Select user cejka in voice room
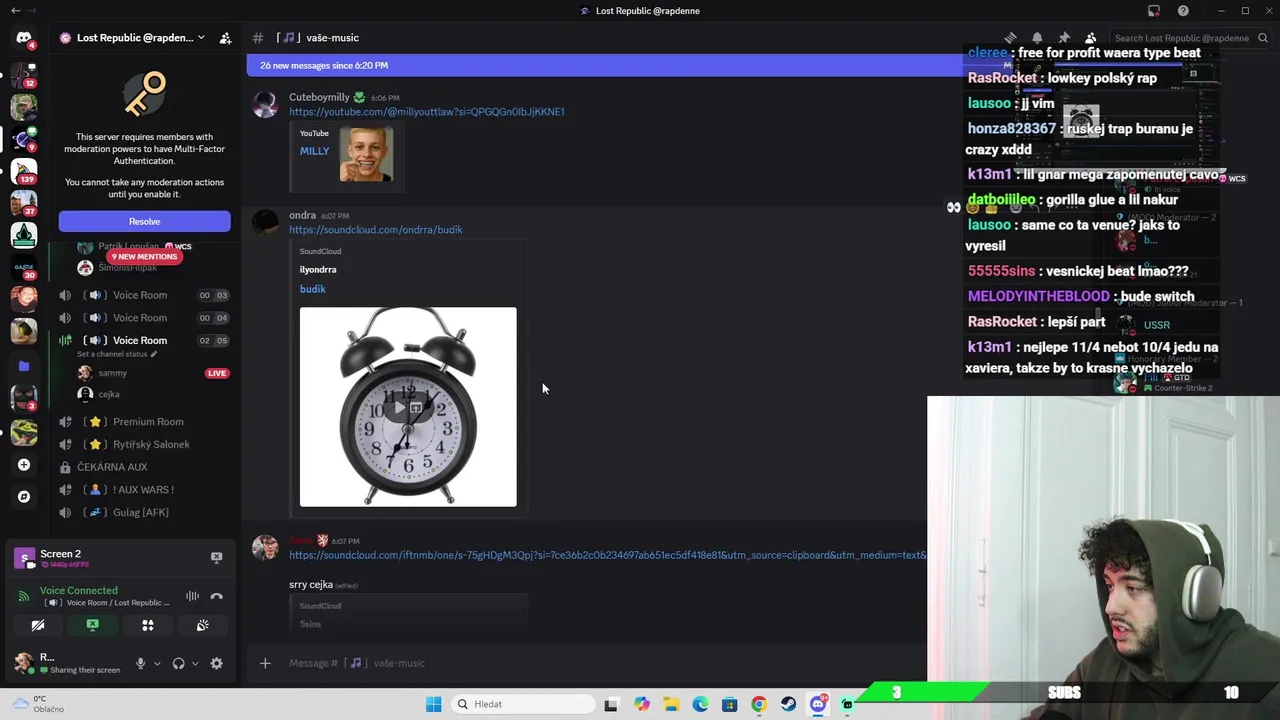The width and height of the screenshot is (1280, 720). [109, 394]
